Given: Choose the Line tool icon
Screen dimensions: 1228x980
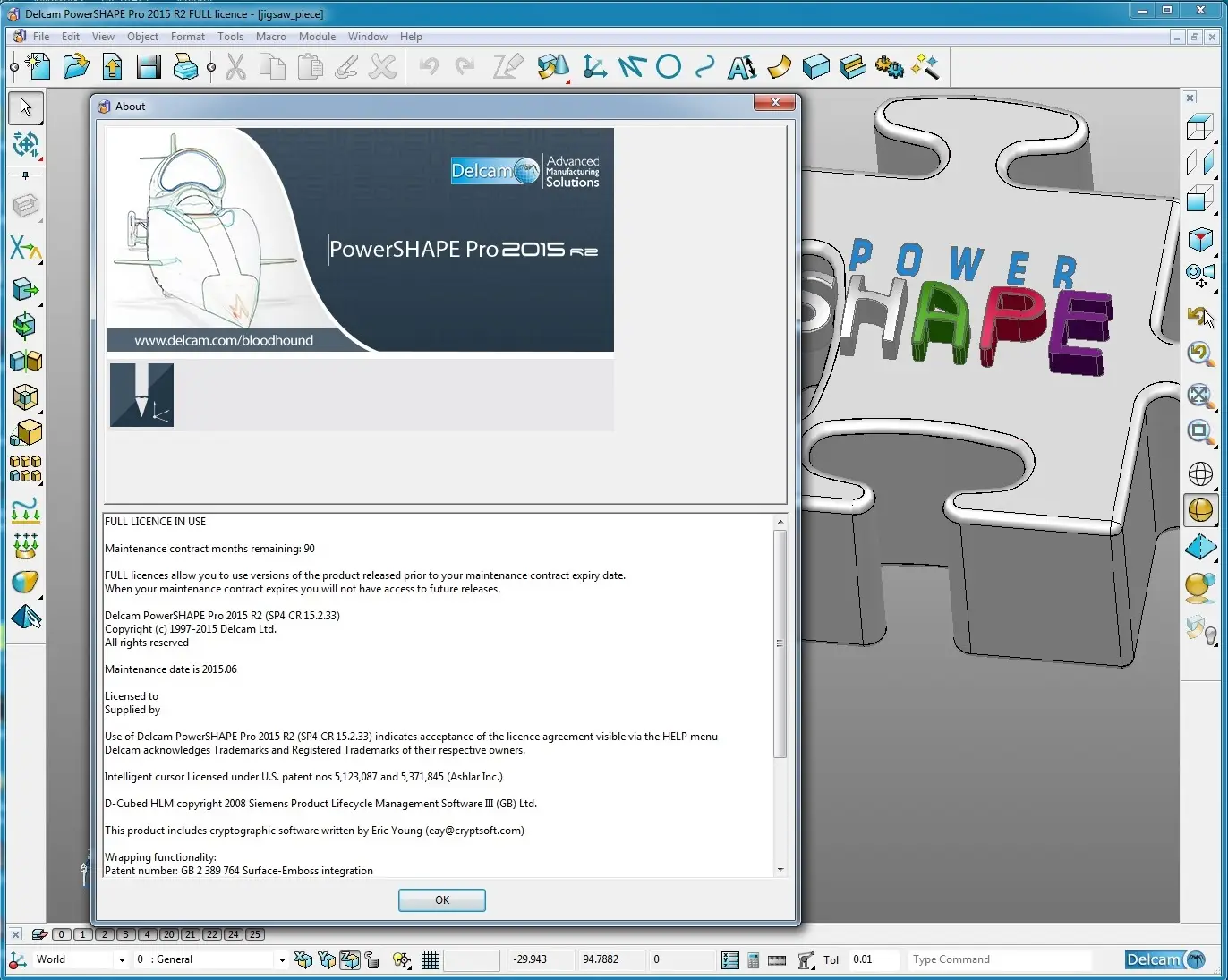Looking at the screenshot, I should [632, 67].
